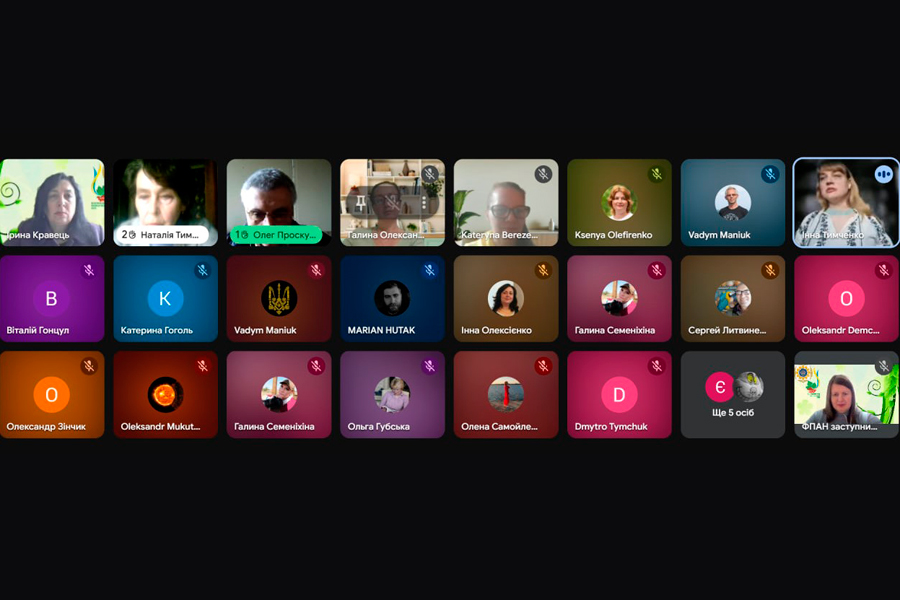Open the green raised hand badge of Олег Проску

[276, 234]
